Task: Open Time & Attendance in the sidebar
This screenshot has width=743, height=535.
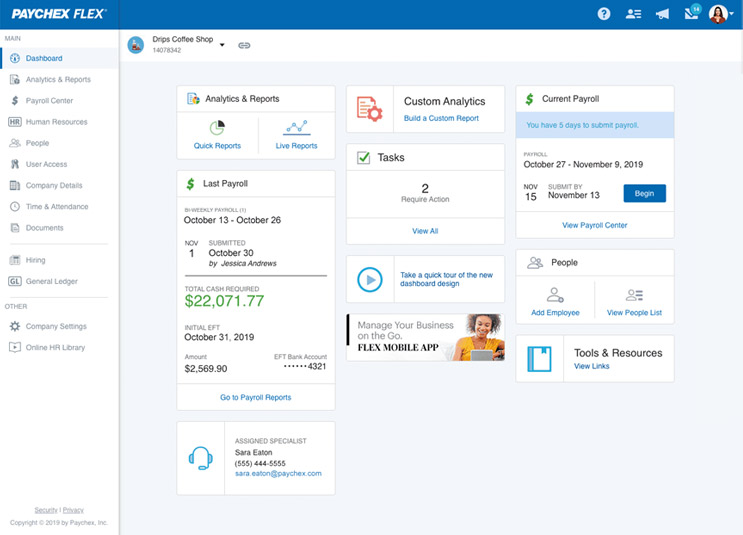Action: click(59, 207)
